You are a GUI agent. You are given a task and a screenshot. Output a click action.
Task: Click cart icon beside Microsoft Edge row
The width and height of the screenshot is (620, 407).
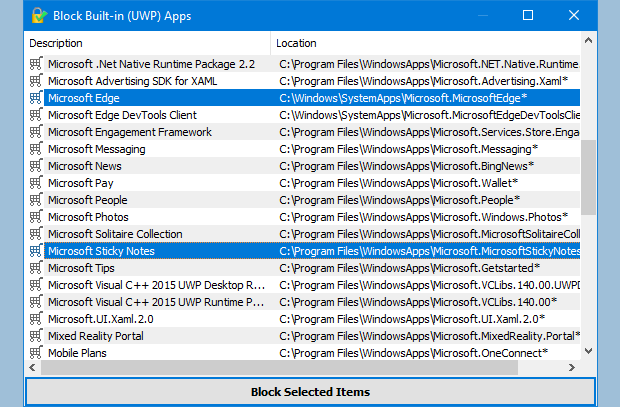point(36,98)
